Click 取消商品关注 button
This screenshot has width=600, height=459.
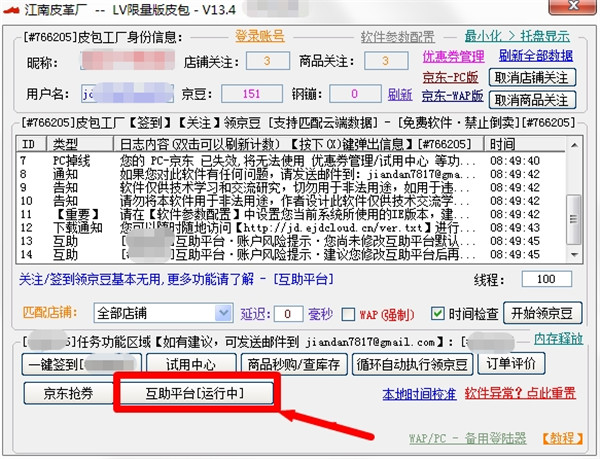(x=532, y=100)
